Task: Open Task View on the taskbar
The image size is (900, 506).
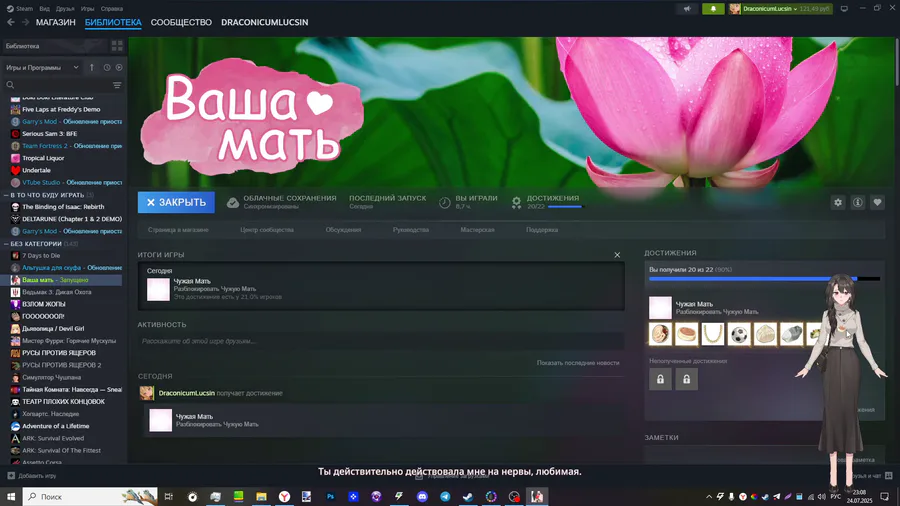Action: [169, 496]
